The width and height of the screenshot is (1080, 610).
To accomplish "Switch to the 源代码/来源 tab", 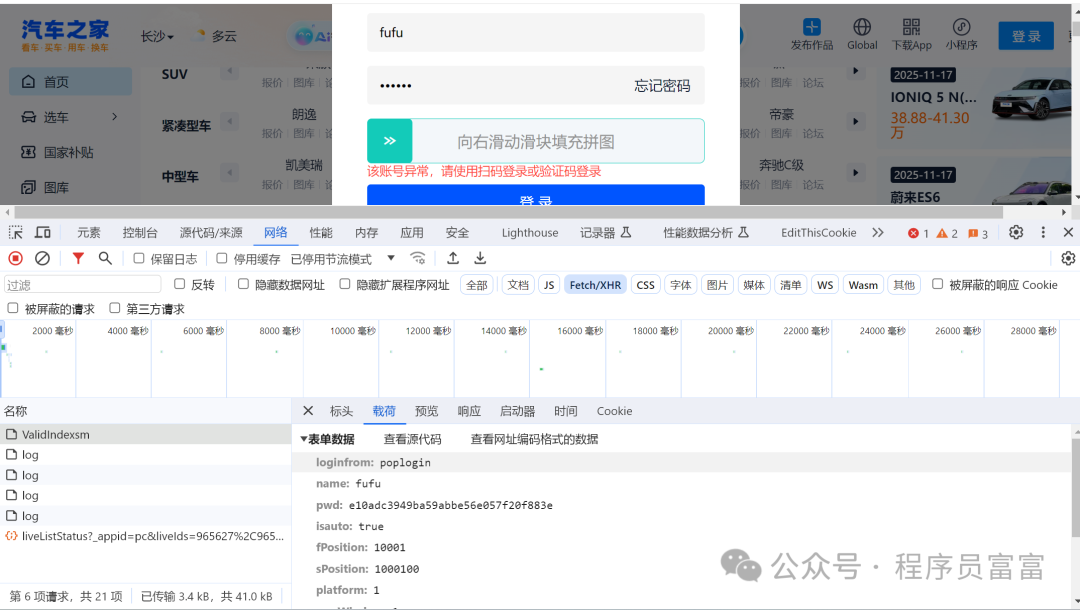I will (211, 233).
